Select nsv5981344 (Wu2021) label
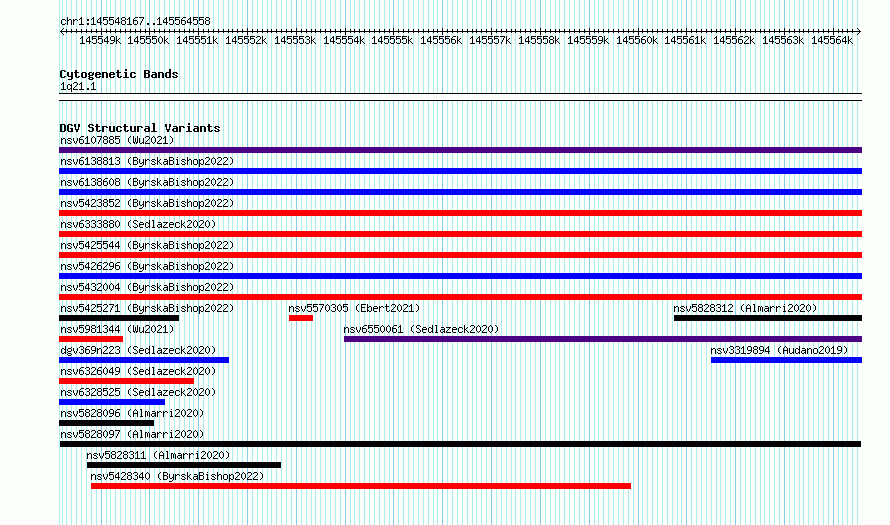This screenshot has height=525, width=890. click(117, 329)
